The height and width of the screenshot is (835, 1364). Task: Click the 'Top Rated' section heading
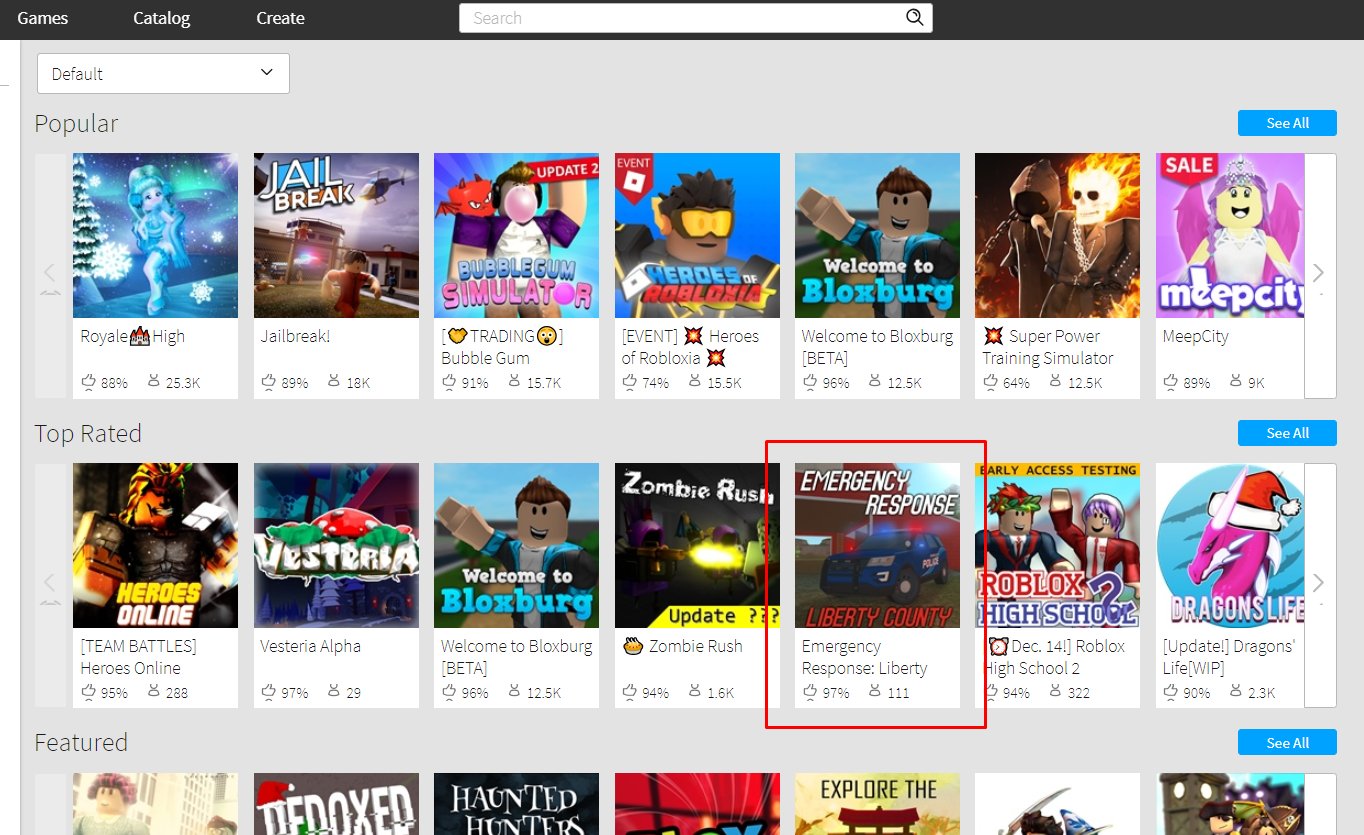pyautogui.click(x=88, y=434)
